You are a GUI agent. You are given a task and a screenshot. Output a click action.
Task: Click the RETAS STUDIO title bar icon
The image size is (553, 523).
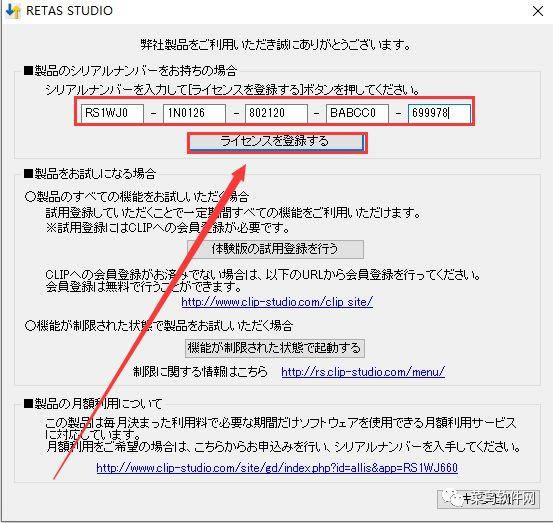(x=13, y=11)
